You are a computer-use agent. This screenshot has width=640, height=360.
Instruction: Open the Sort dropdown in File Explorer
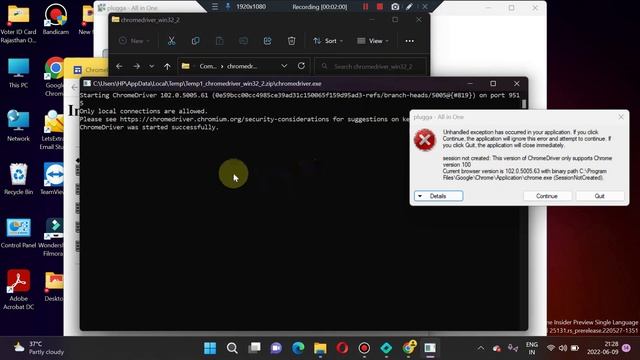tap(328, 41)
